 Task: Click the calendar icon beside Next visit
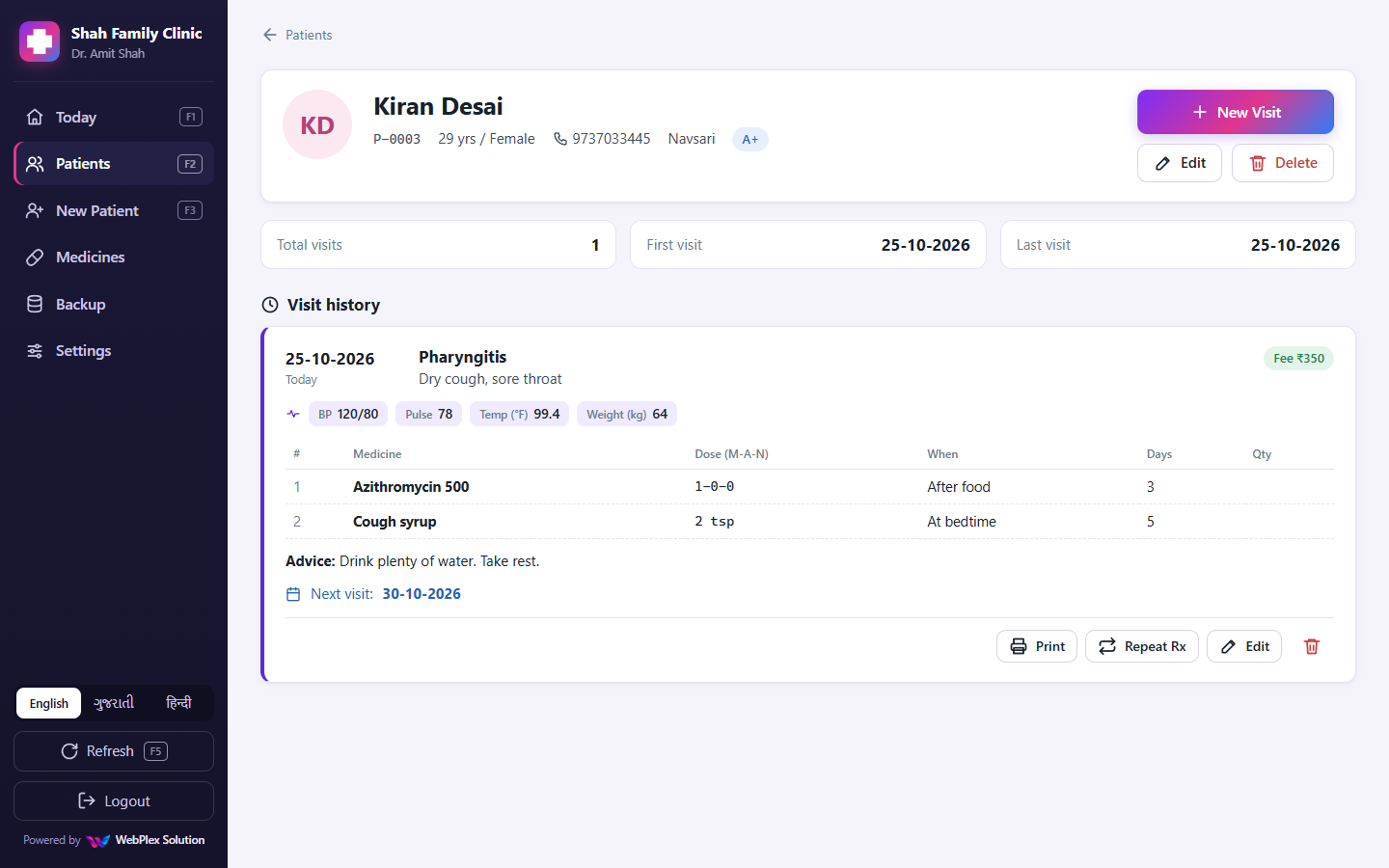pyautogui.click(x=293, y=594)
